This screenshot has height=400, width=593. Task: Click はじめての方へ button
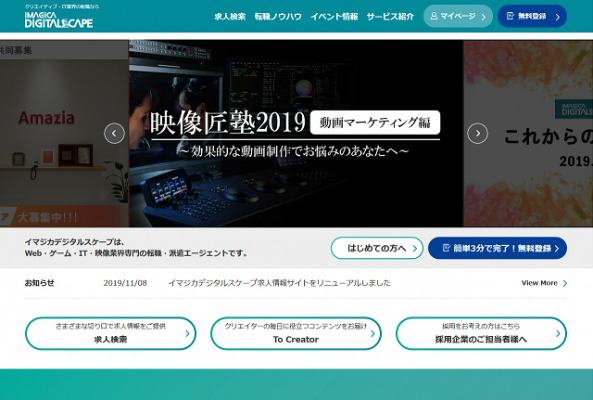pos(377,248)
